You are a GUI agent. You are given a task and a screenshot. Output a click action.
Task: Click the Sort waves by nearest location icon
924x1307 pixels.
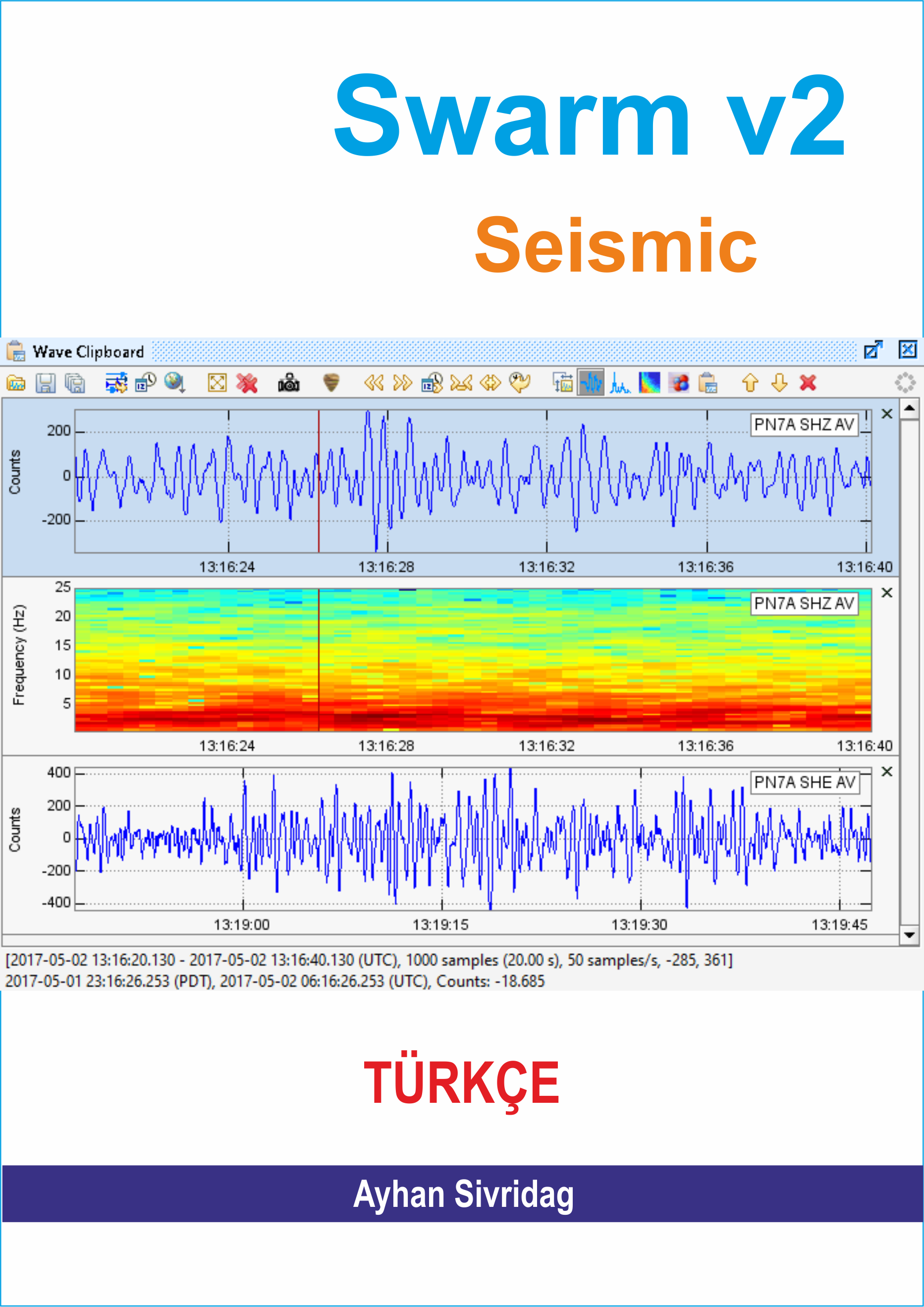(175, 383)
